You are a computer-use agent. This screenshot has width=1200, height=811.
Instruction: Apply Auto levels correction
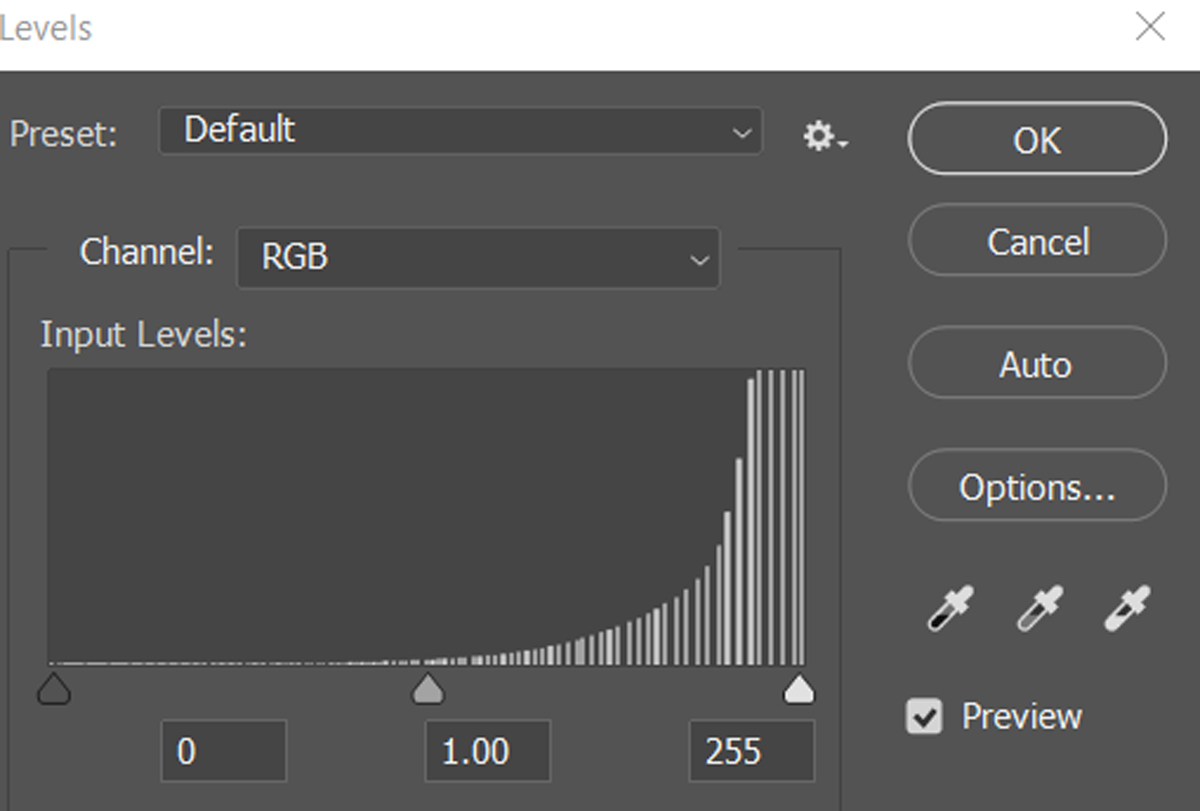pyautogui.click(x=1037, y=364)
